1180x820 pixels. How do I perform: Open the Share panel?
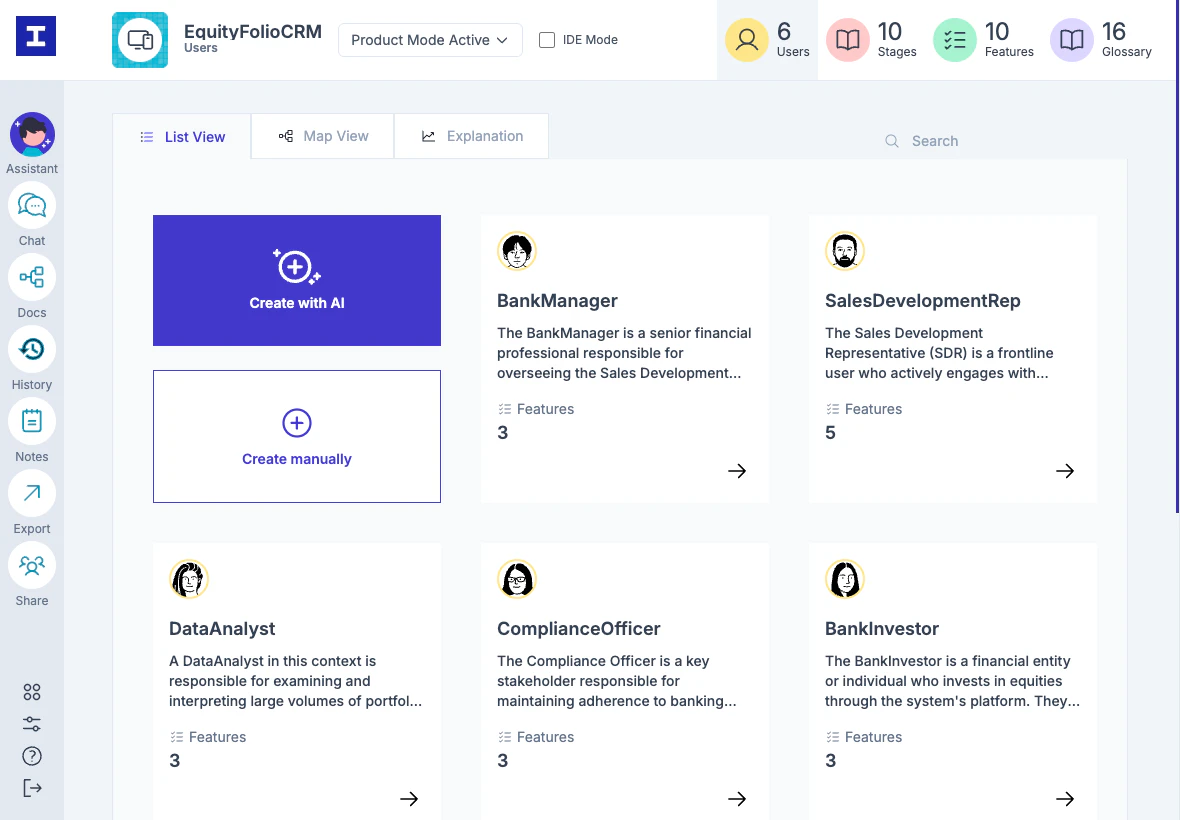[x=32, y=565]
